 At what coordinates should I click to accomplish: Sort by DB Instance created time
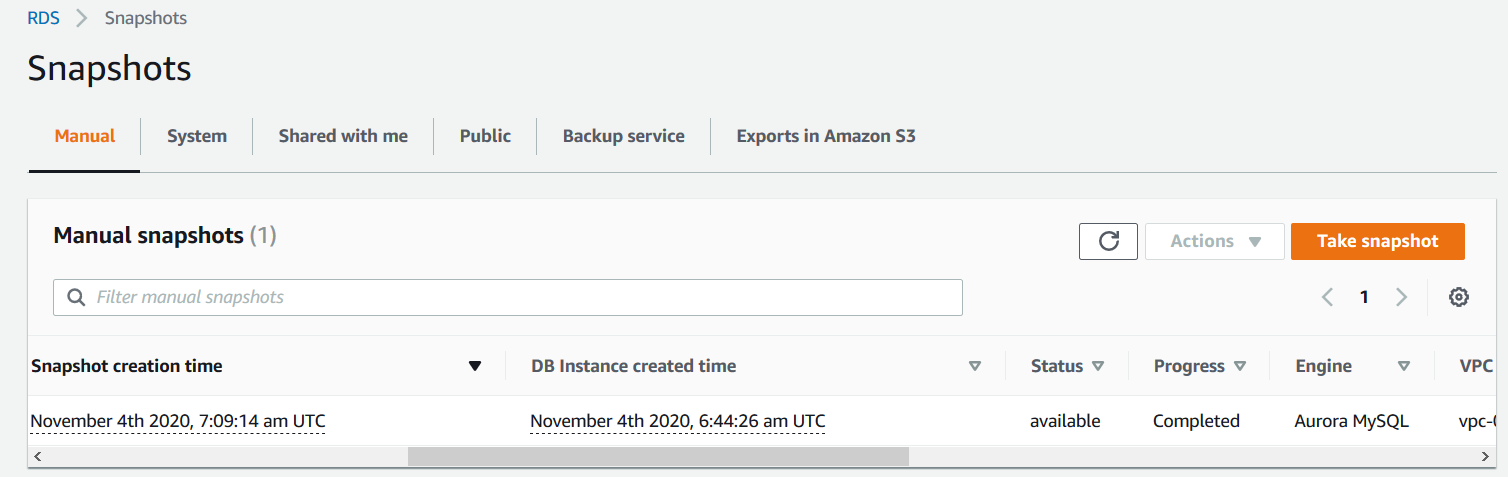coord(975,366)
